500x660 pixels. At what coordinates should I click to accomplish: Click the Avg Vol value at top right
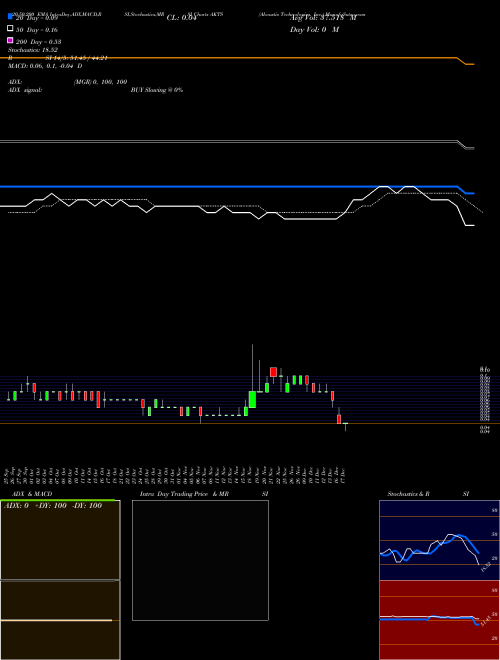click(323, 18)
